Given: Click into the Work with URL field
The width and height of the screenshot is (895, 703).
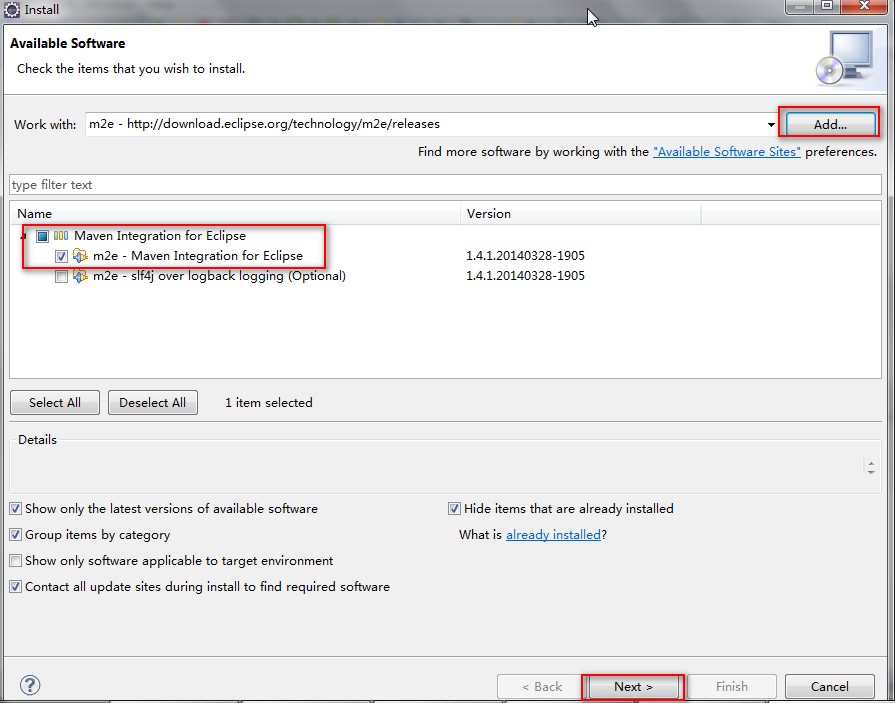Looking at the screenshot, I should (425, 124).
